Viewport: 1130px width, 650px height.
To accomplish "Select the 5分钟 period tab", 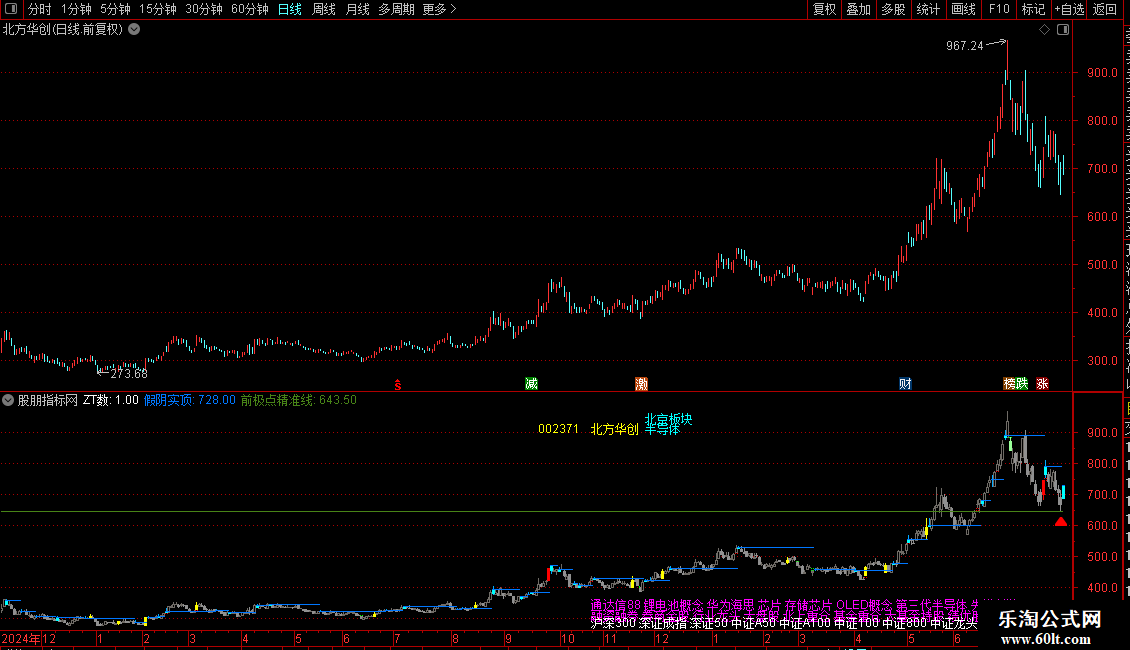I will [x=115, y=9].
